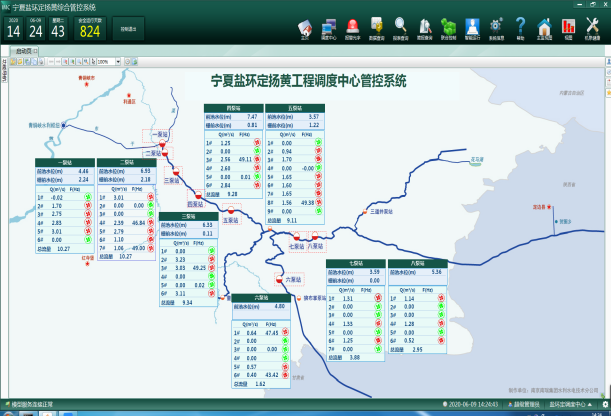Expand the 盐环定调度中心 menu in status bar
The width and height of the screenshot is (611, 416).
570,405
